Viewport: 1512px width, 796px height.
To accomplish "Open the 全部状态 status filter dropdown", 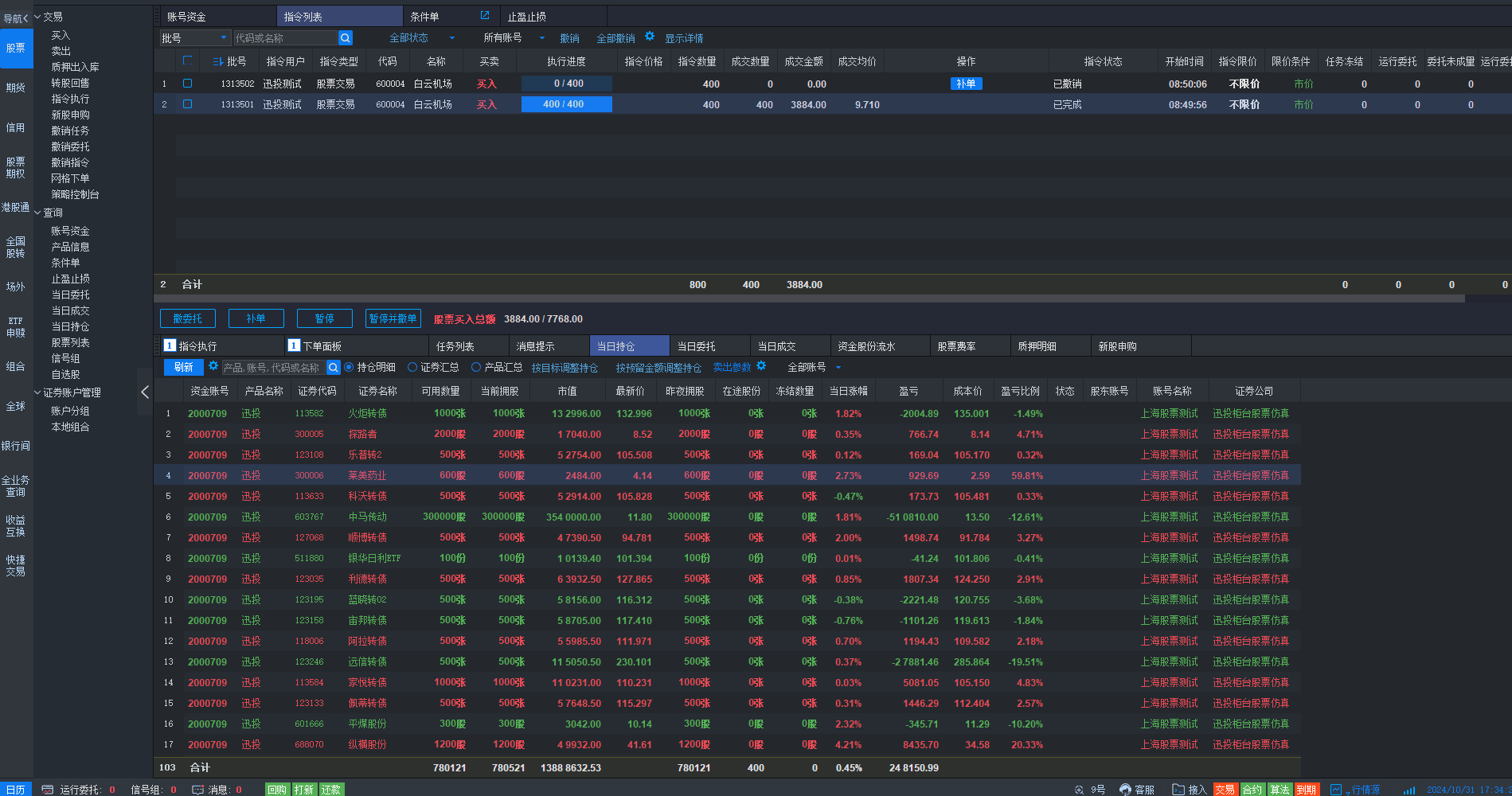I will [x=452, y=38].
